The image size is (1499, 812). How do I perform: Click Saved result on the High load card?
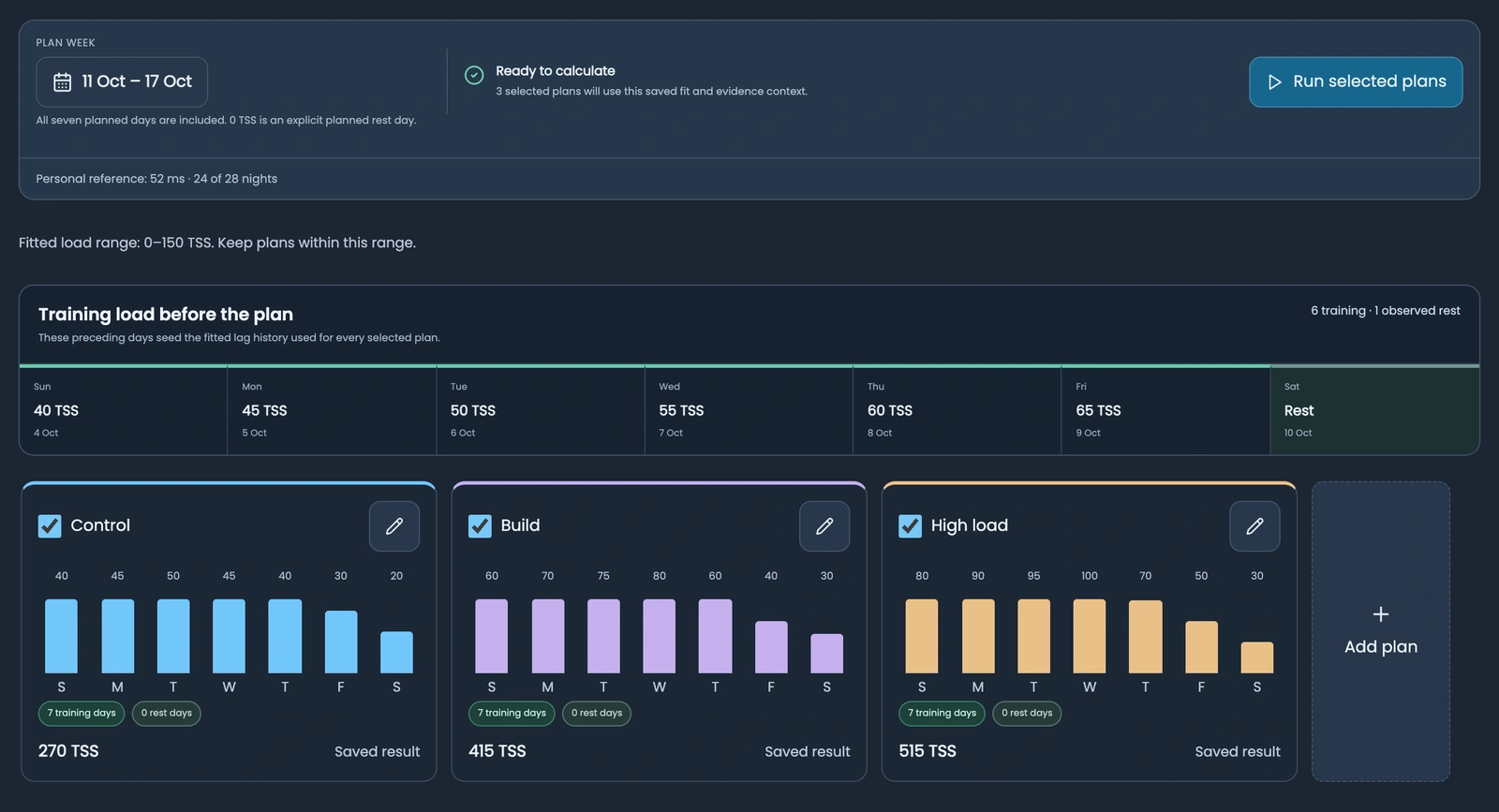(1238, 752)
